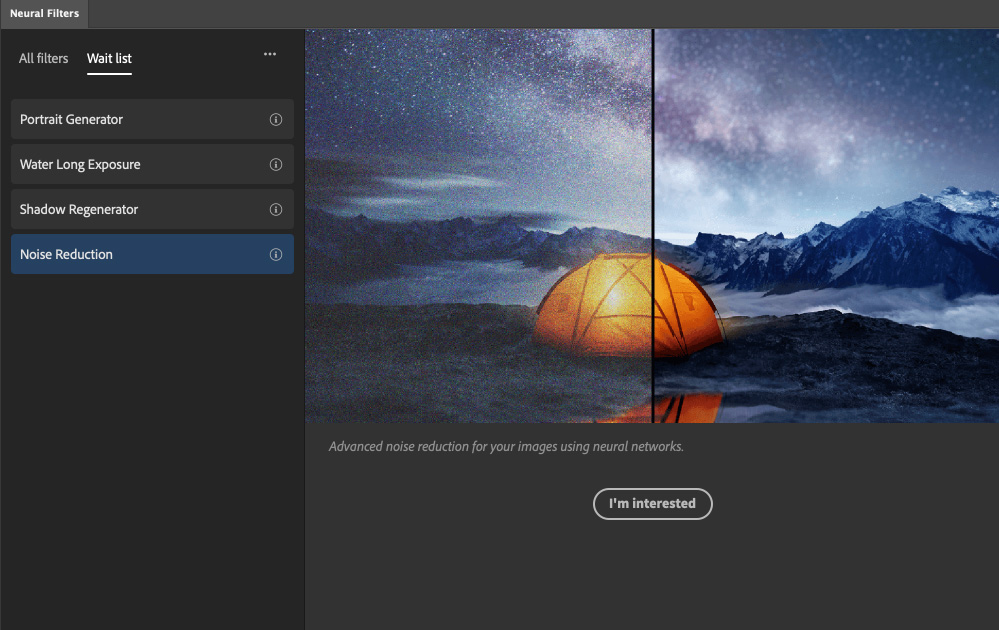Click empty area below the filter list
999x630 pixels.
(x=152, y=450)
